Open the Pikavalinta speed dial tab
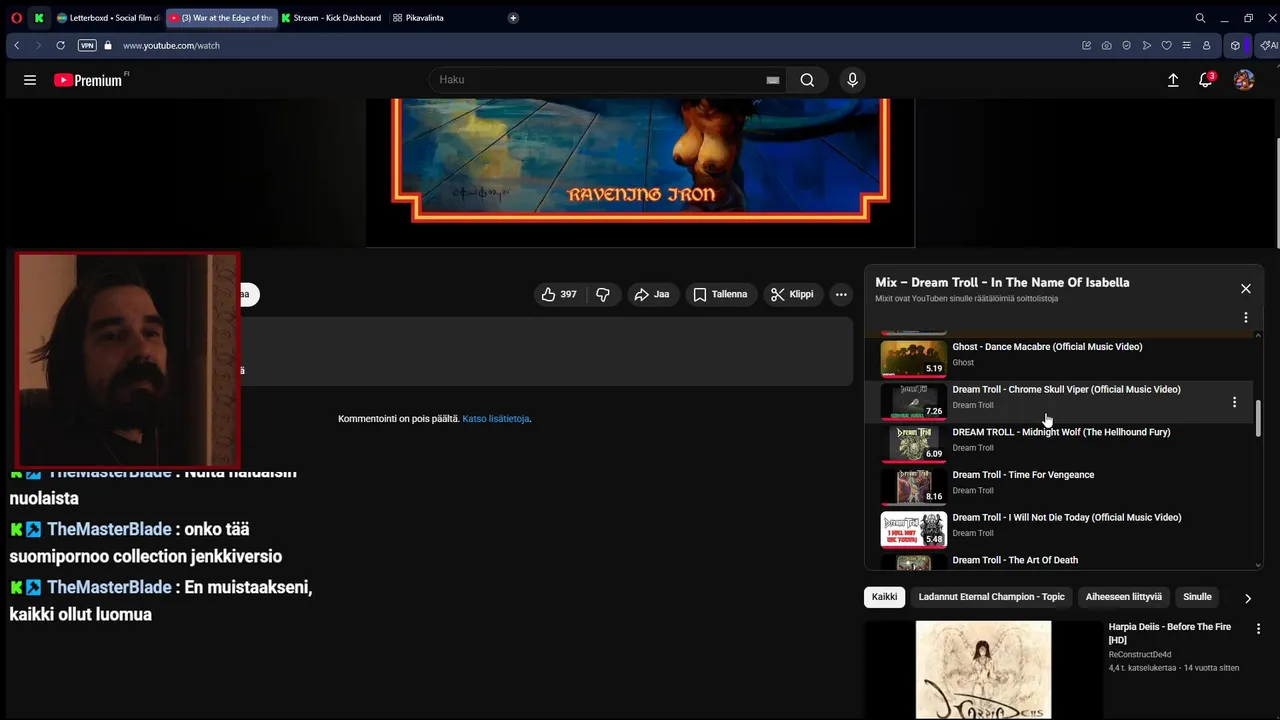The height and width of the screenshot is (720, 1280). pos(418,18)
